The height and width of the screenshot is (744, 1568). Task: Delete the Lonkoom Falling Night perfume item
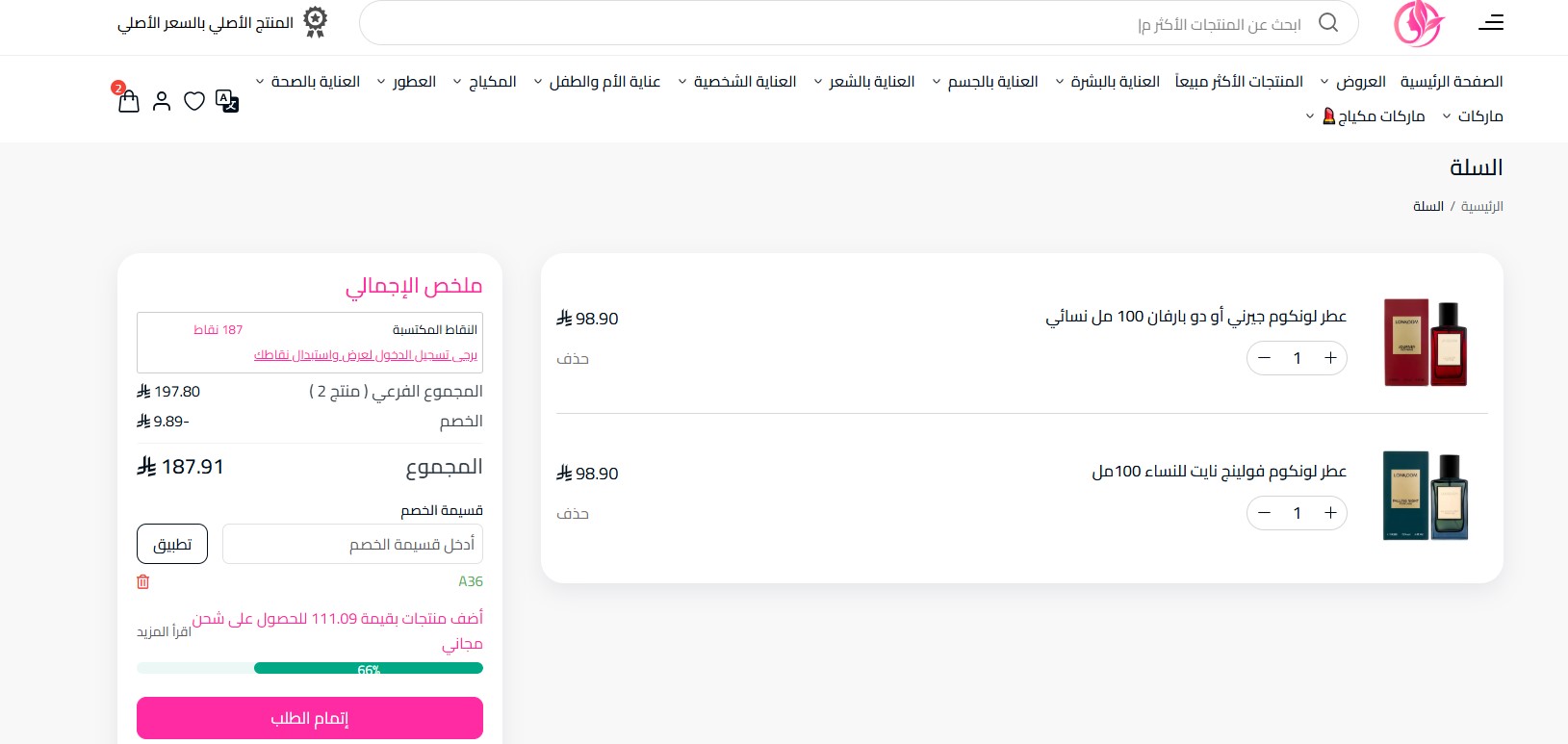pos(573,513)
